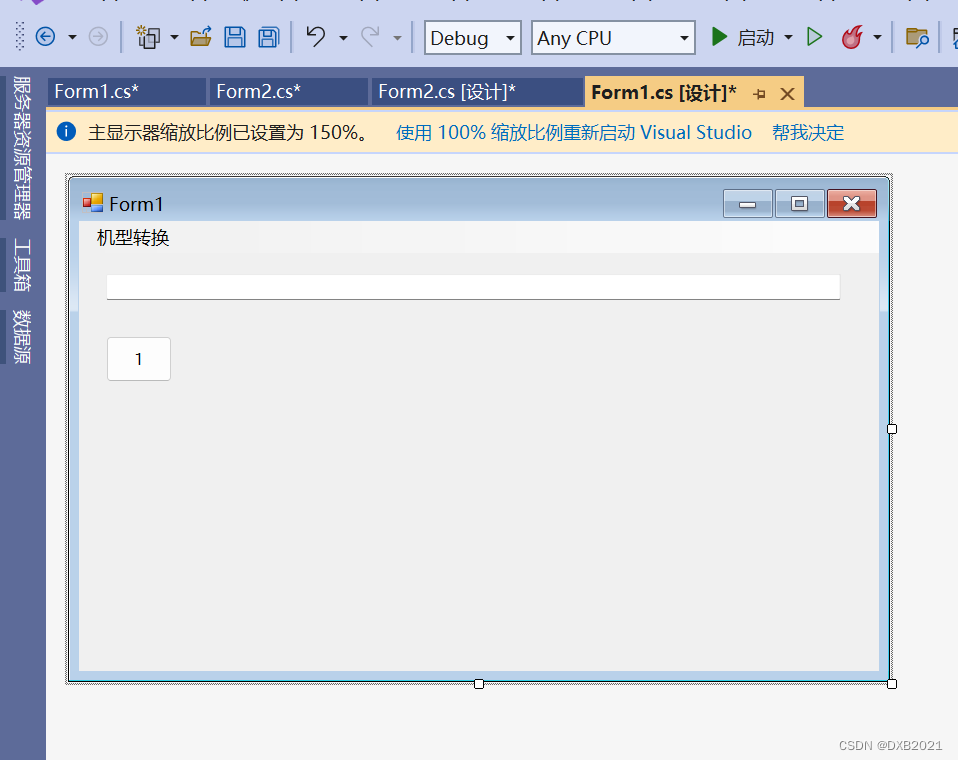This screenshot has height=760, width=958.
Task: Switch to the Form1.cs* tab
Action: [126, 92]
